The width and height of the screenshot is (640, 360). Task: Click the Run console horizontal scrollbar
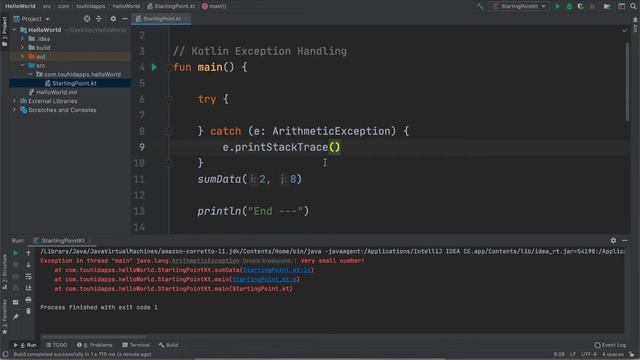[x=93, y=337]
